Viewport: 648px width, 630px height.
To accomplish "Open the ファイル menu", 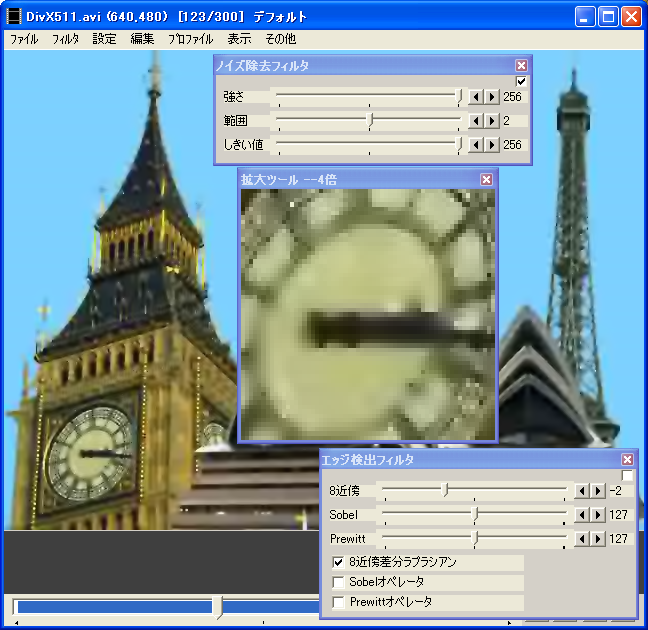I will pyautogui.click(x=24, y=40).
